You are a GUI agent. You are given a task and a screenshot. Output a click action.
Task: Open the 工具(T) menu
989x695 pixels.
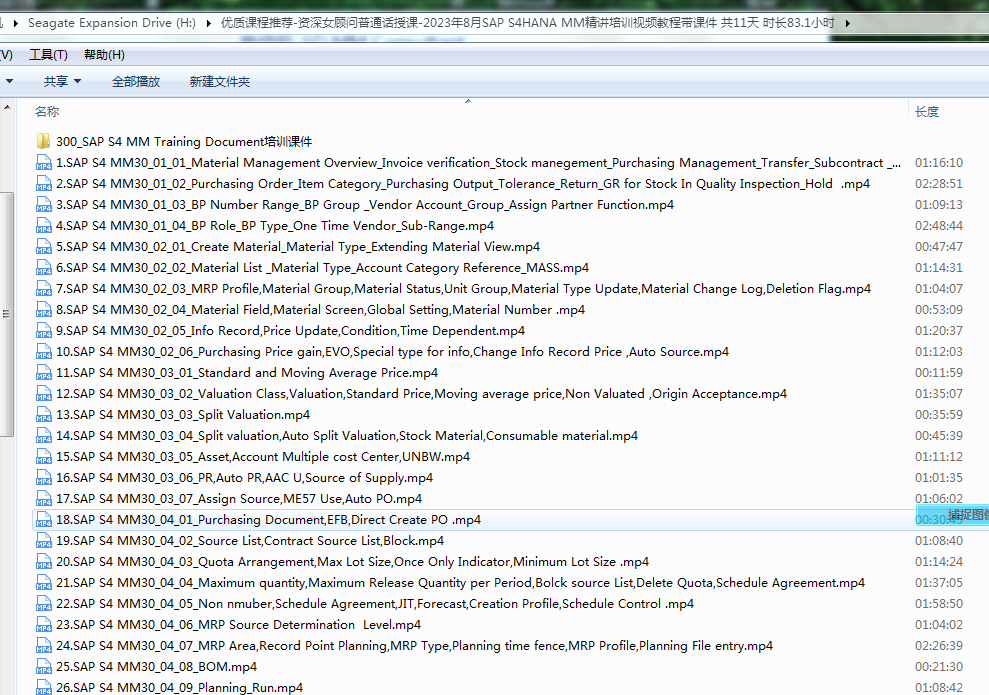tap(48, 55)
